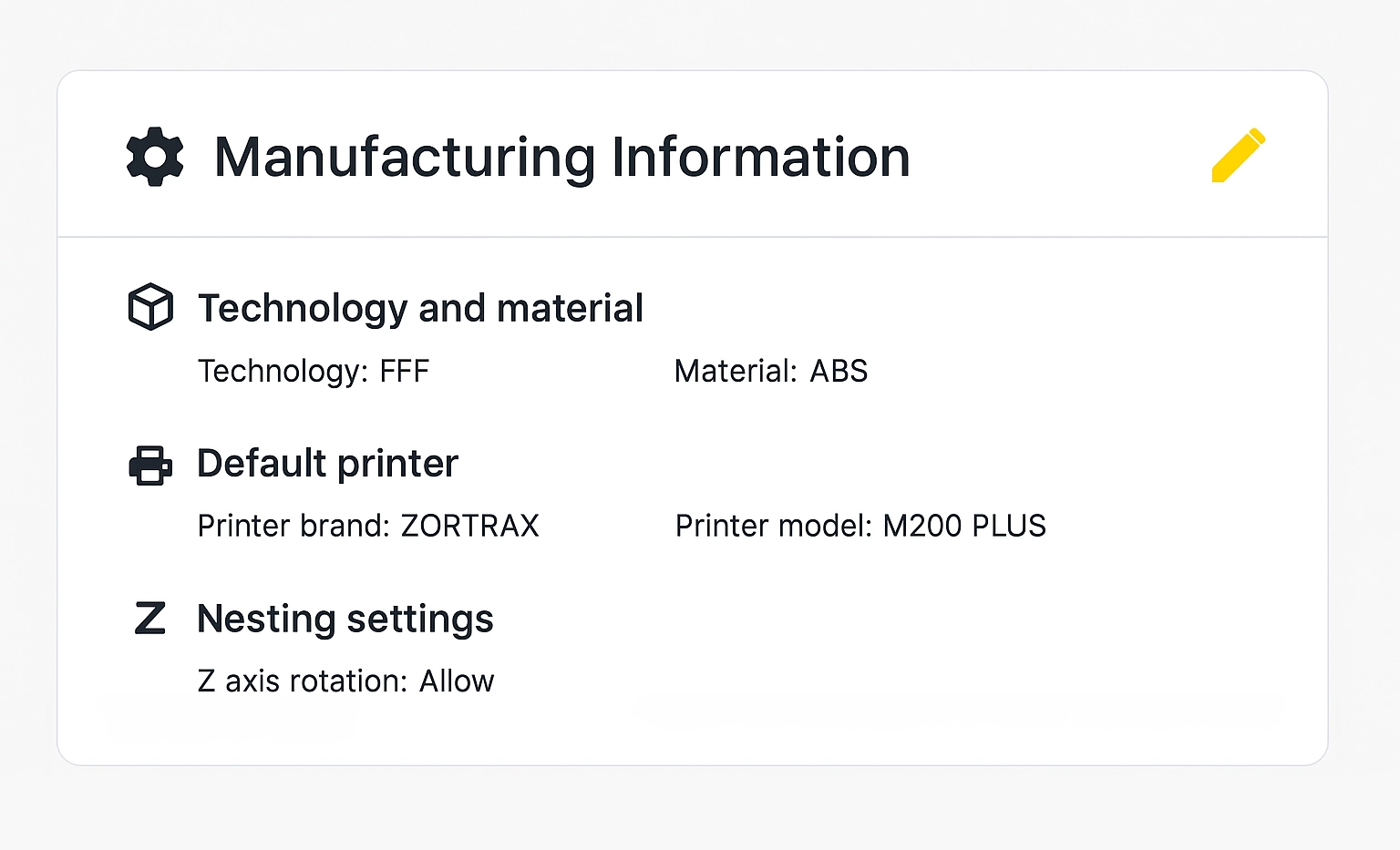This screenshot has height=850, width=1400.
Task: Click the Printer brand field label
Action: (293, 526)
